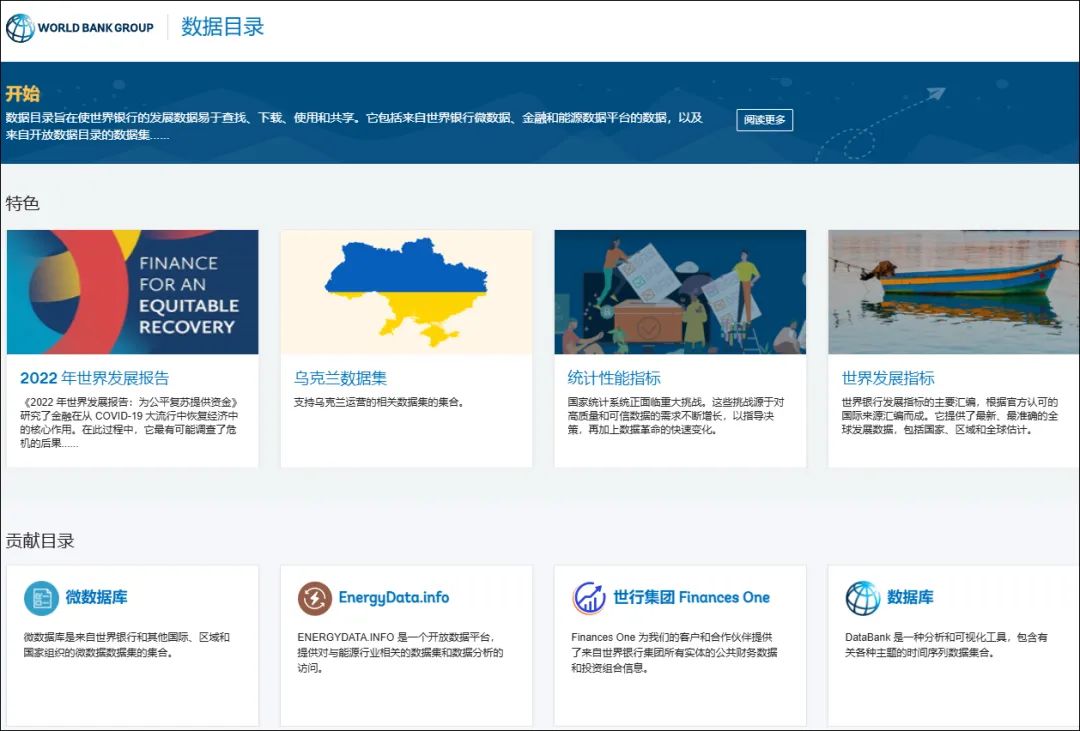Click the Ukraine flag map thumbnail
Screen dimensions: 1080x731
point(406,291)
